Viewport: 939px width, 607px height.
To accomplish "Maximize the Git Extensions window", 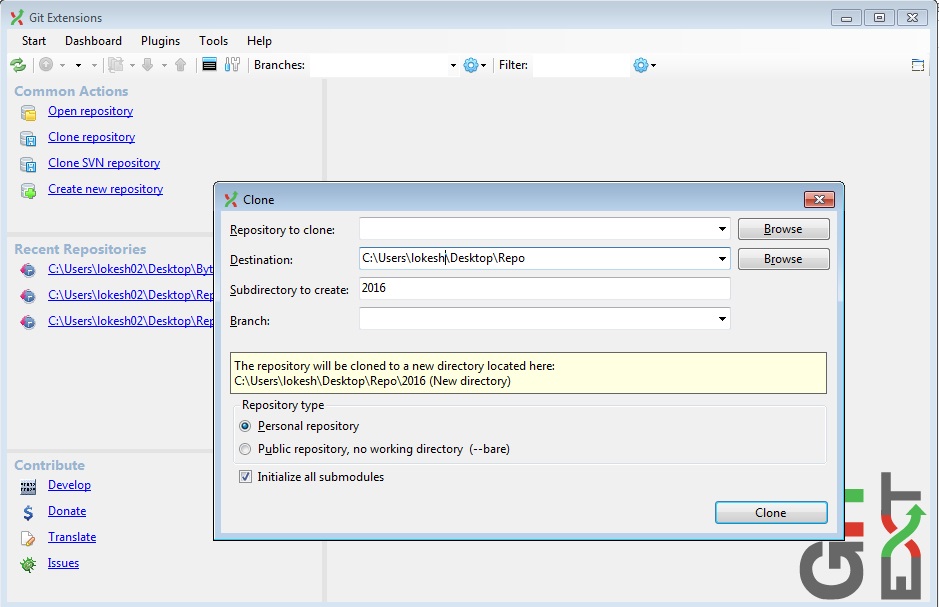I will coord(879,18).
